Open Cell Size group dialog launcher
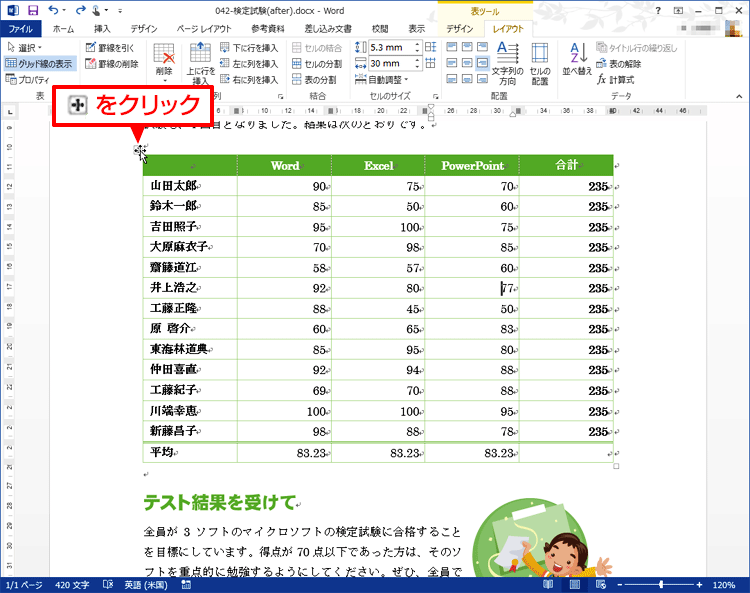The image size is (750, 593). (436, 96)
